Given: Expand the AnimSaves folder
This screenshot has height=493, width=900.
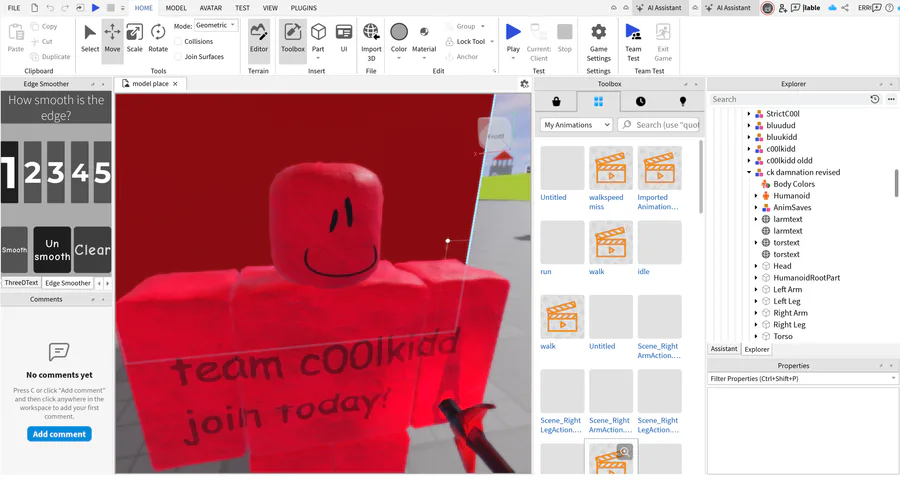Looking at the screenshot, I should tap(756, 207).
